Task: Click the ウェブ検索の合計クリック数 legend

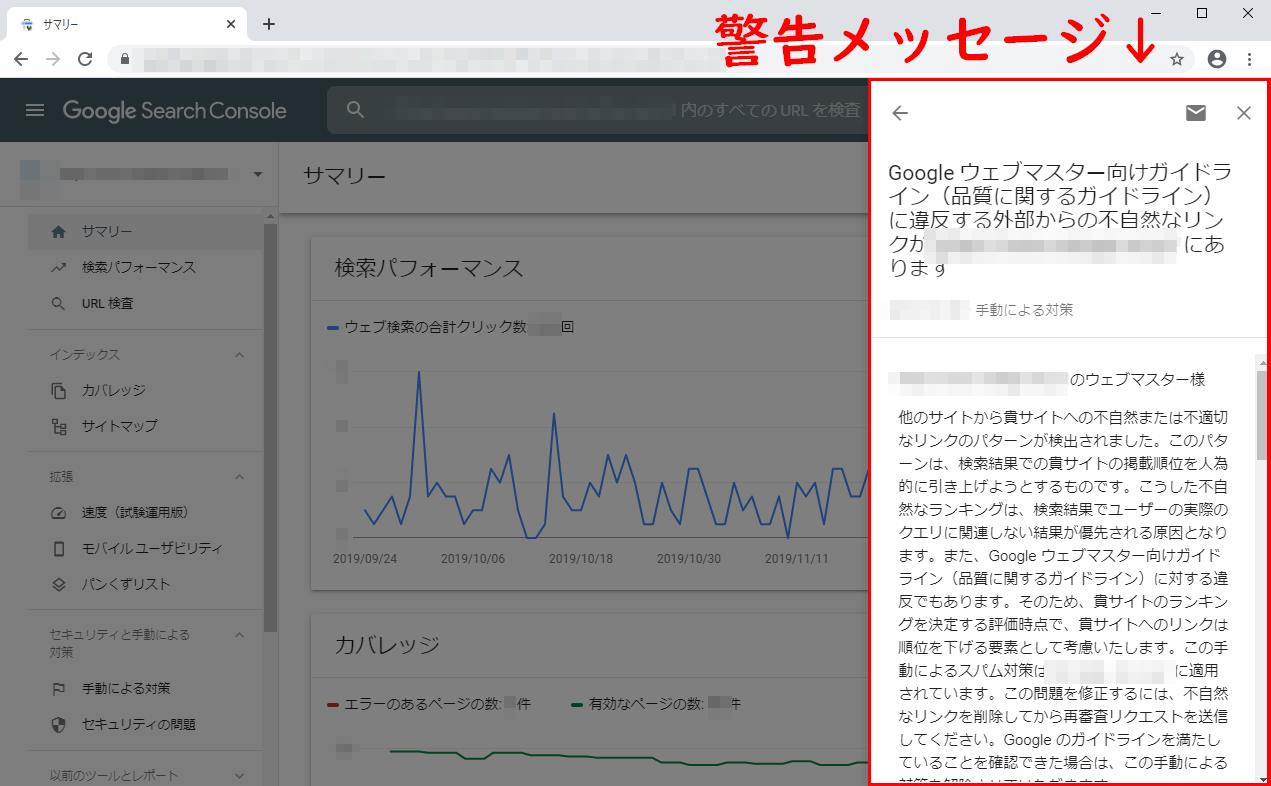Action: tap(450, 327)
